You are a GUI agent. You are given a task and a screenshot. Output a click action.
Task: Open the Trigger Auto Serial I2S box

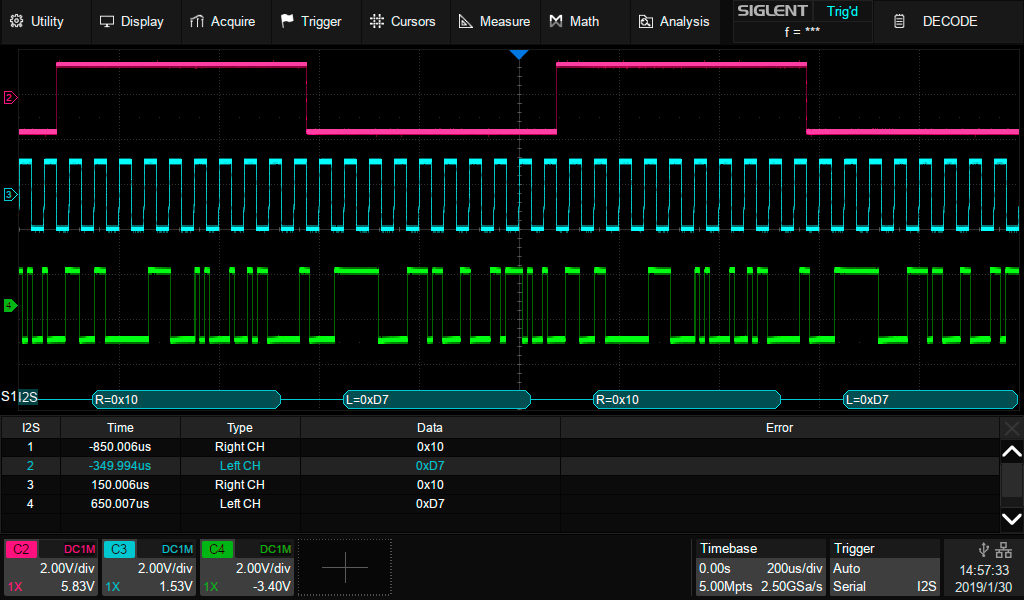click(x=884, y=567)
